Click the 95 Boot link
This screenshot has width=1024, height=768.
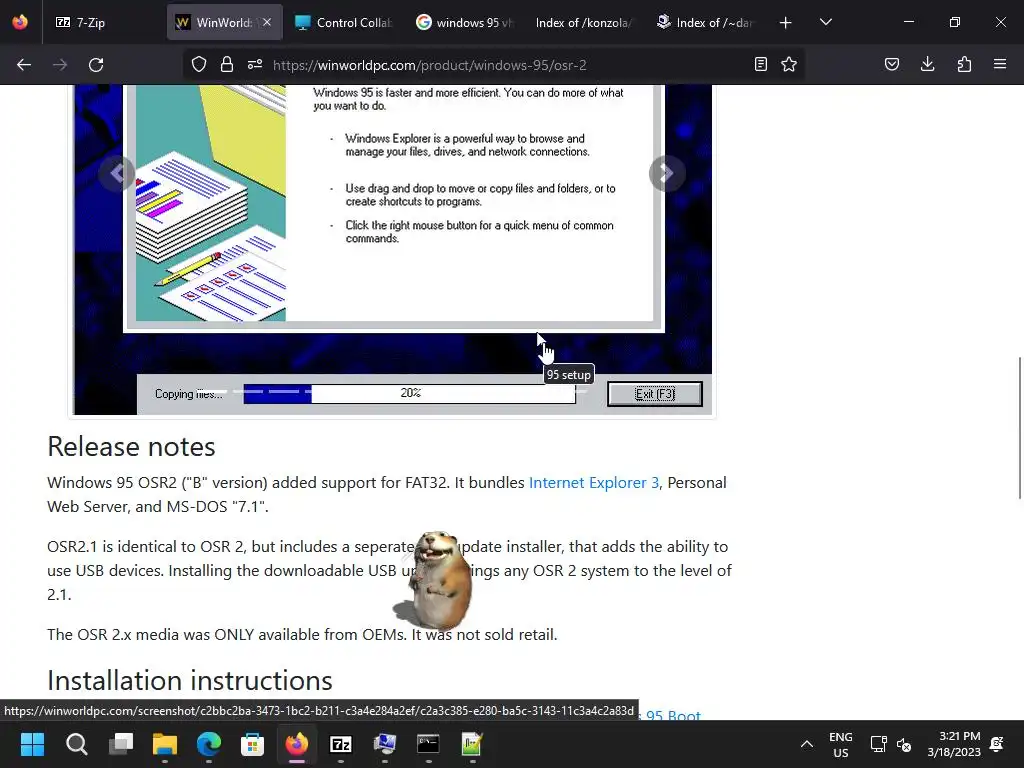pyautogui.click(x=673, y=716)
